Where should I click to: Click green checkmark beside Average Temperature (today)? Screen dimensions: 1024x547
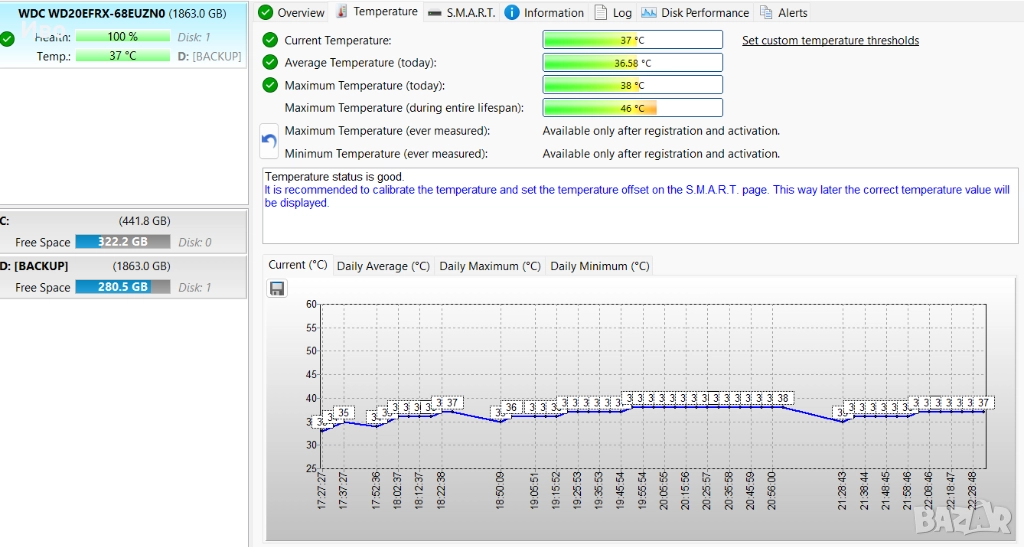pos(270,62)
